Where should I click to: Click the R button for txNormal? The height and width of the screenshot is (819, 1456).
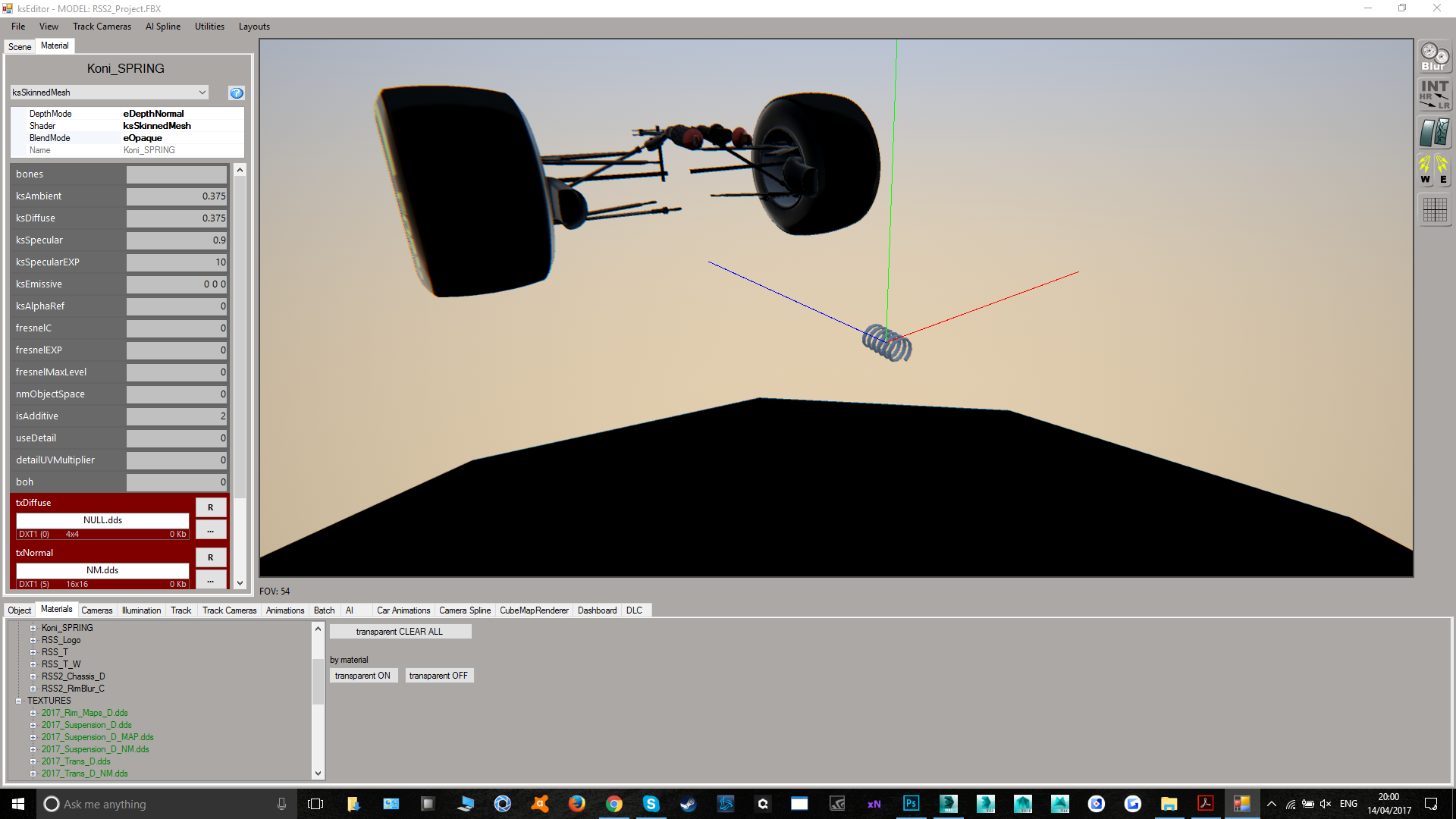(x=211, y=557)
